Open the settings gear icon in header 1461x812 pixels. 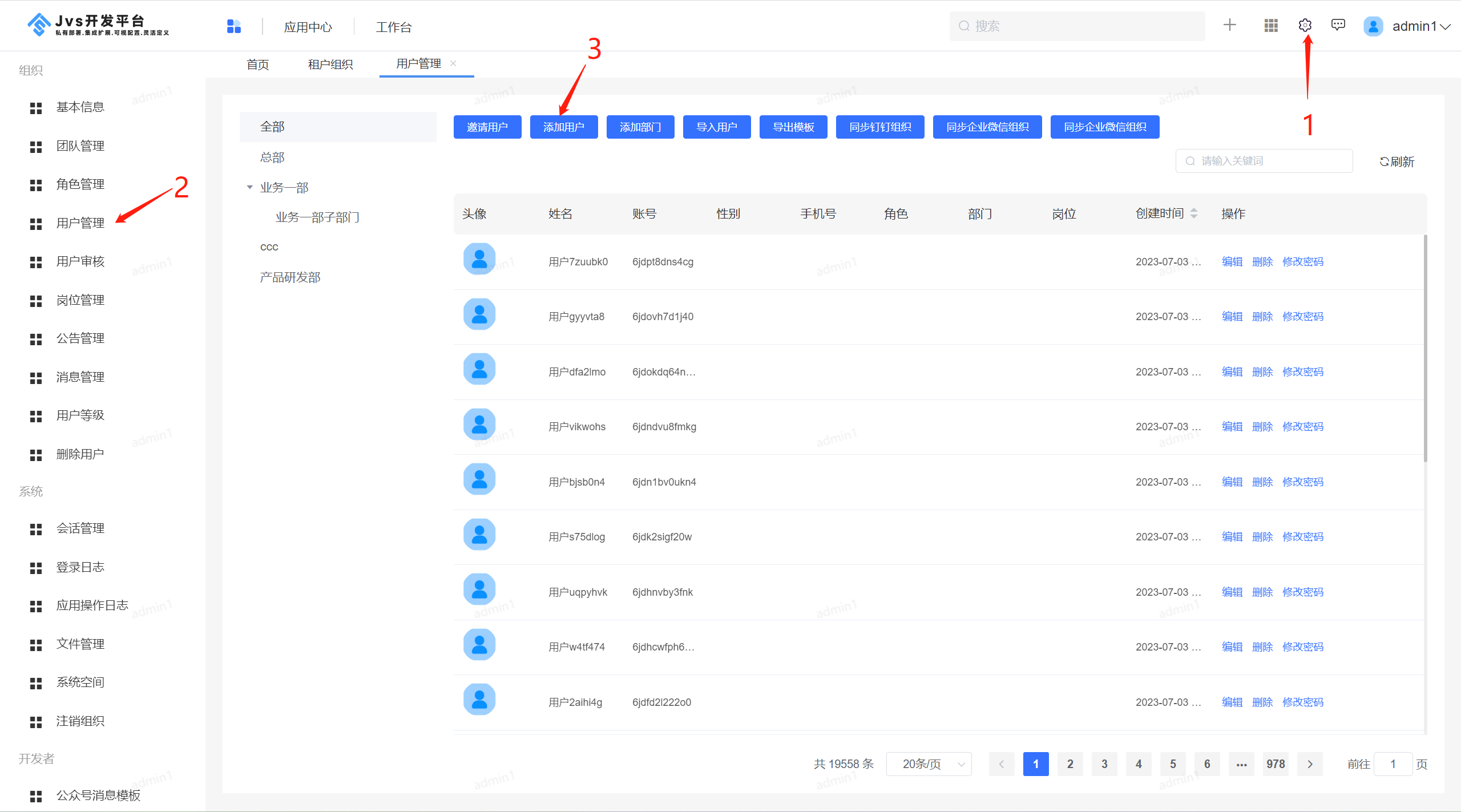(1305, 26)
